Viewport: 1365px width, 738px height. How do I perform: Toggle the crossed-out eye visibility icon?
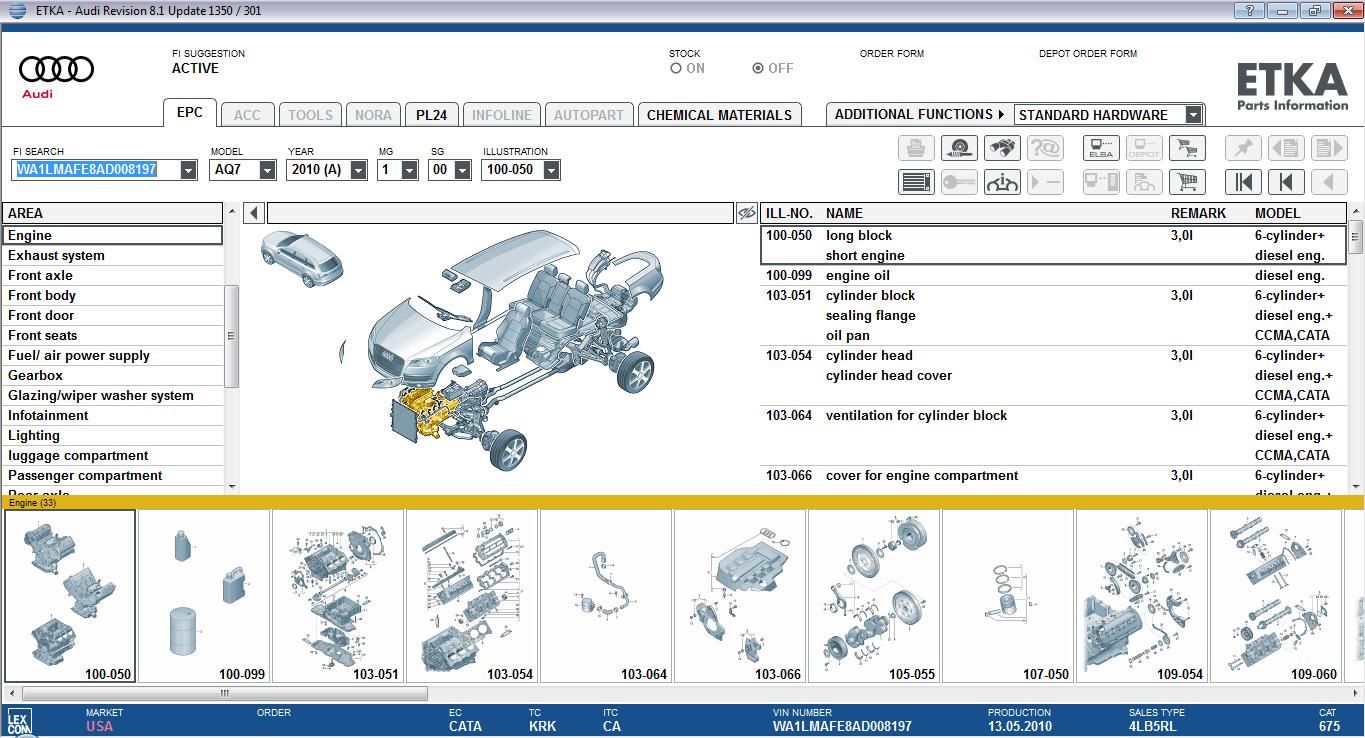tap(746, 213)
